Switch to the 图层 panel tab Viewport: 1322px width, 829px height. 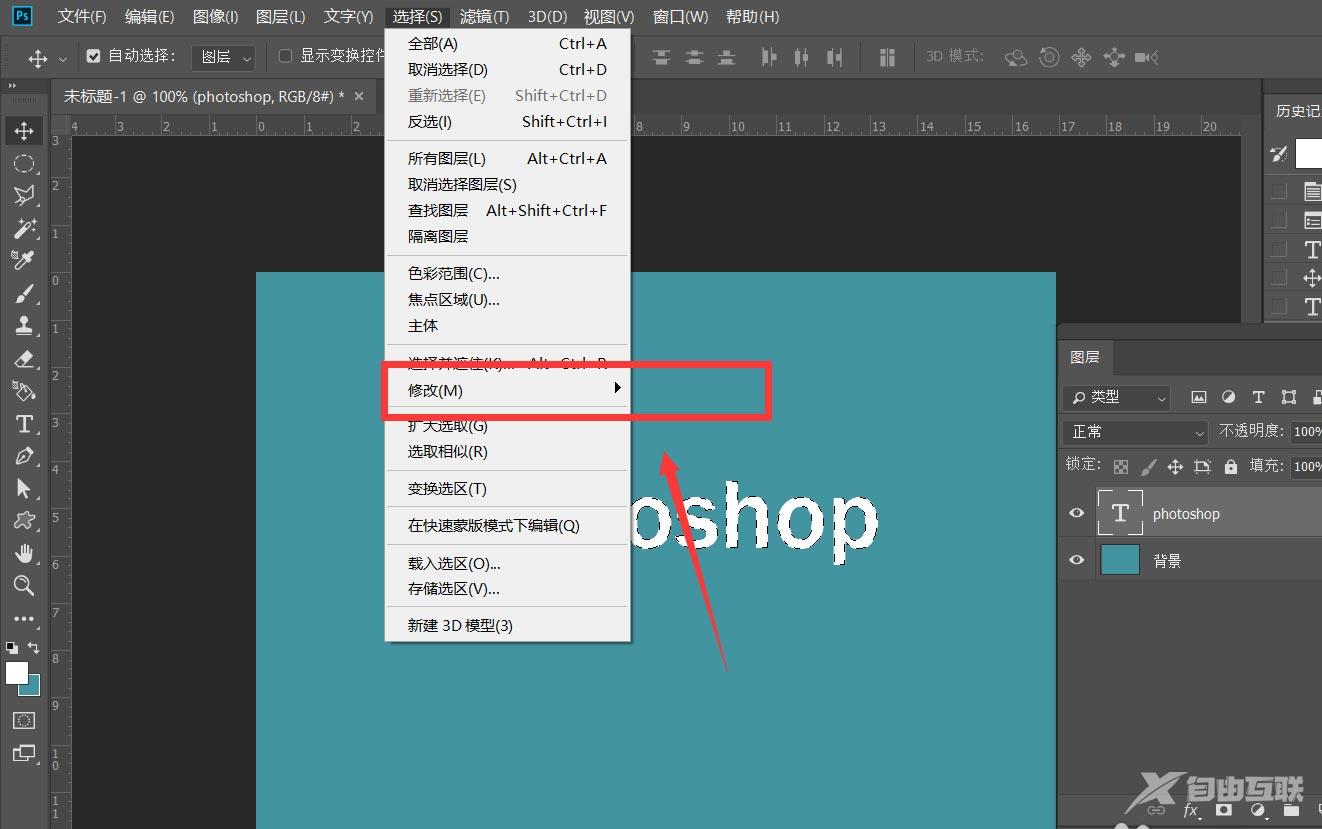[x=1084, y=357]
